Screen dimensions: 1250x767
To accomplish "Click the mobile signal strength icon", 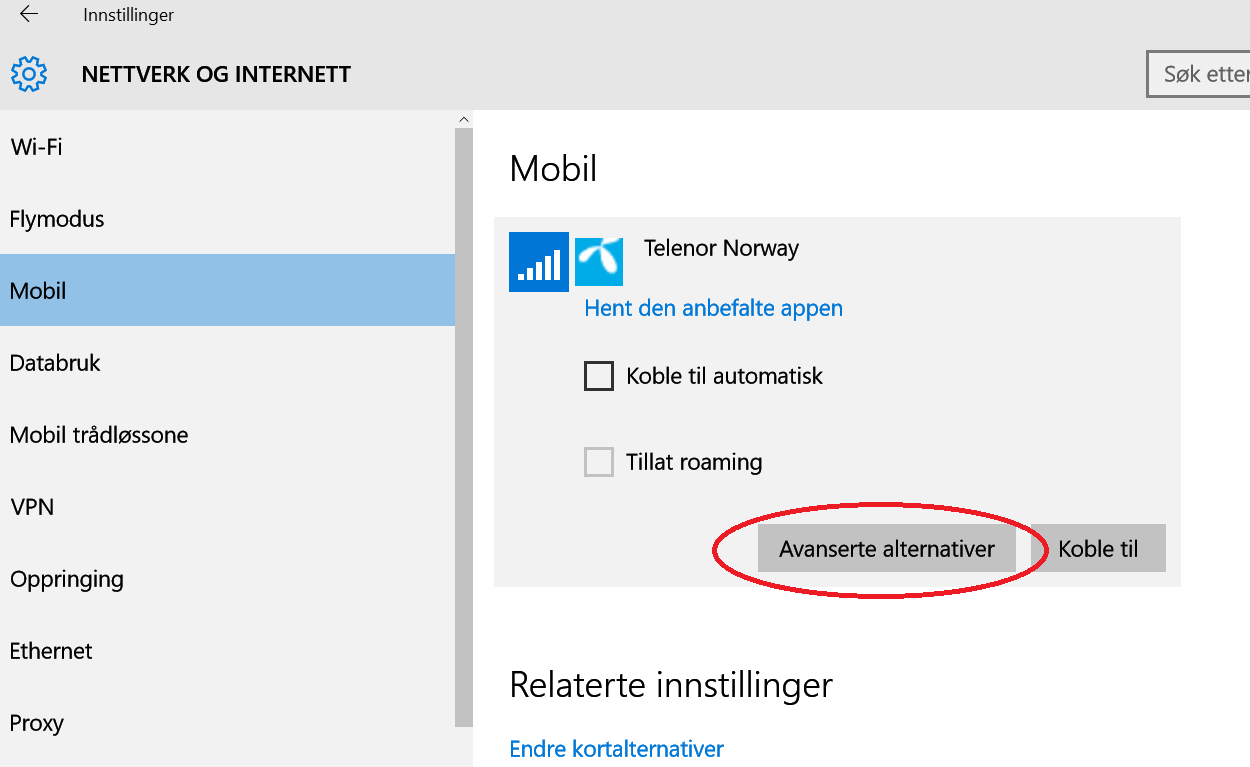I will click(538, 262).
